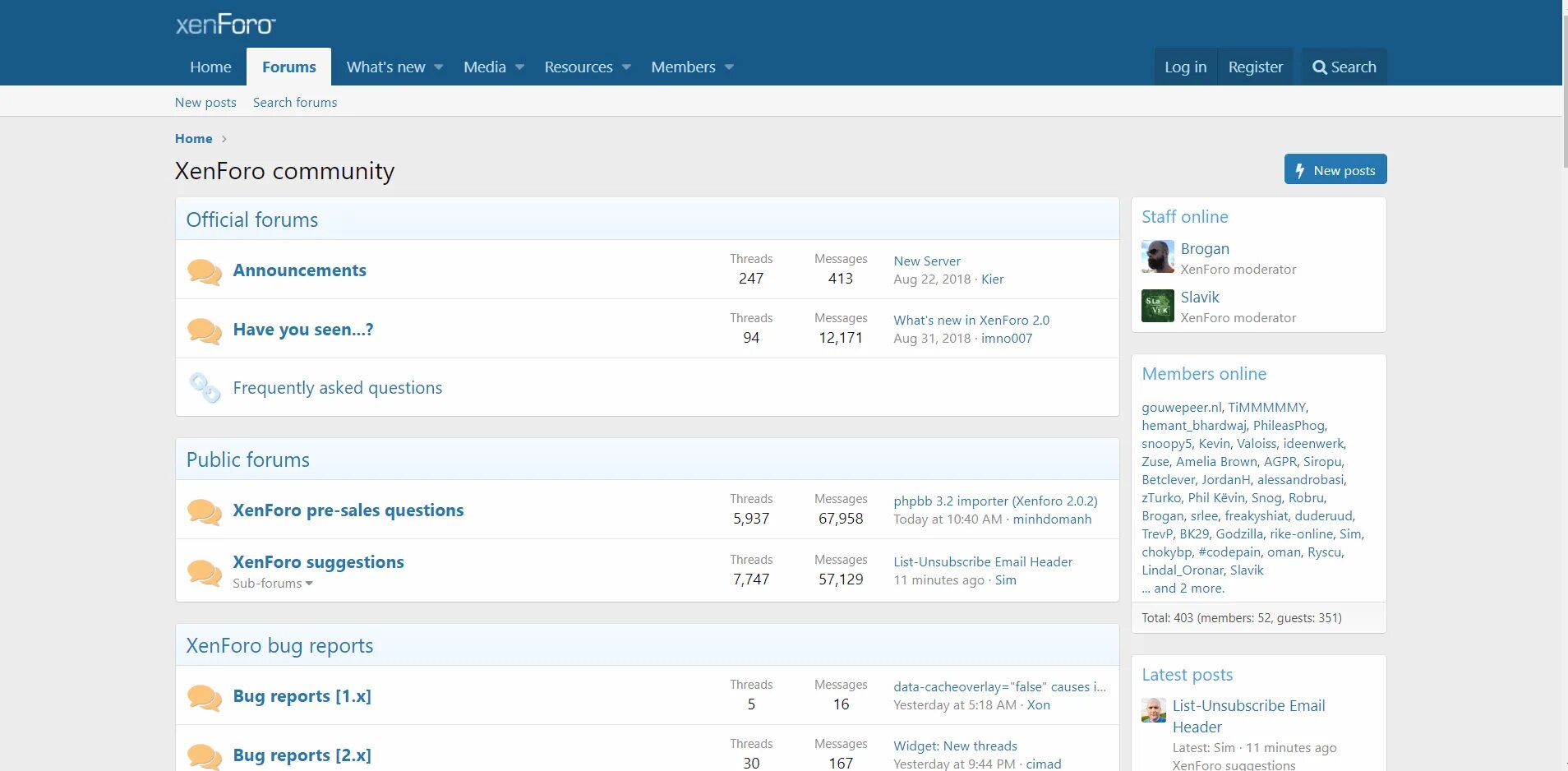Open New posts in the sub-navigation
Screen dimensions: 1568x771
pyautogui.click(x=205, y=102)
